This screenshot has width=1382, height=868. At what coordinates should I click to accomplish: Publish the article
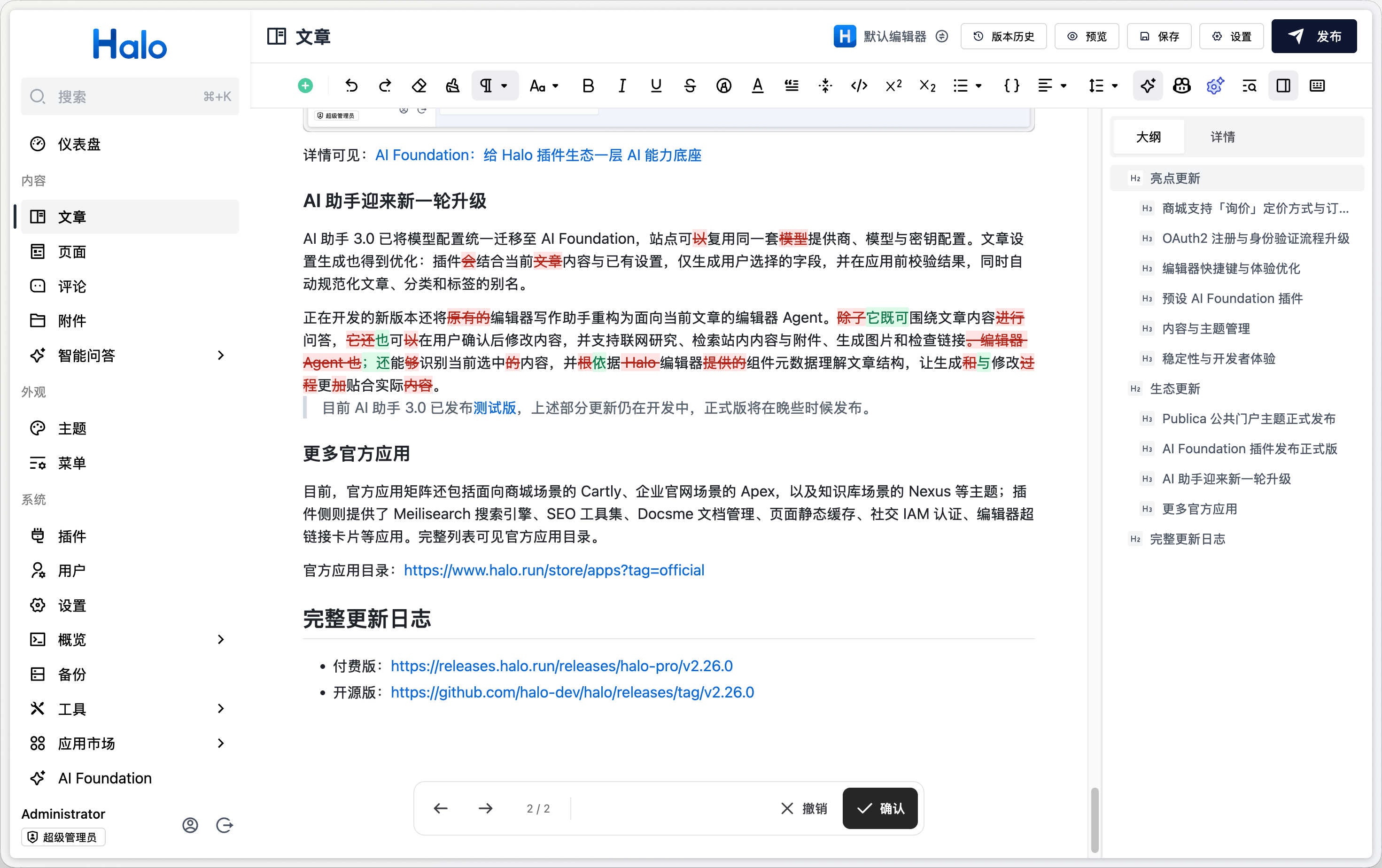[x=1314, y=37]
